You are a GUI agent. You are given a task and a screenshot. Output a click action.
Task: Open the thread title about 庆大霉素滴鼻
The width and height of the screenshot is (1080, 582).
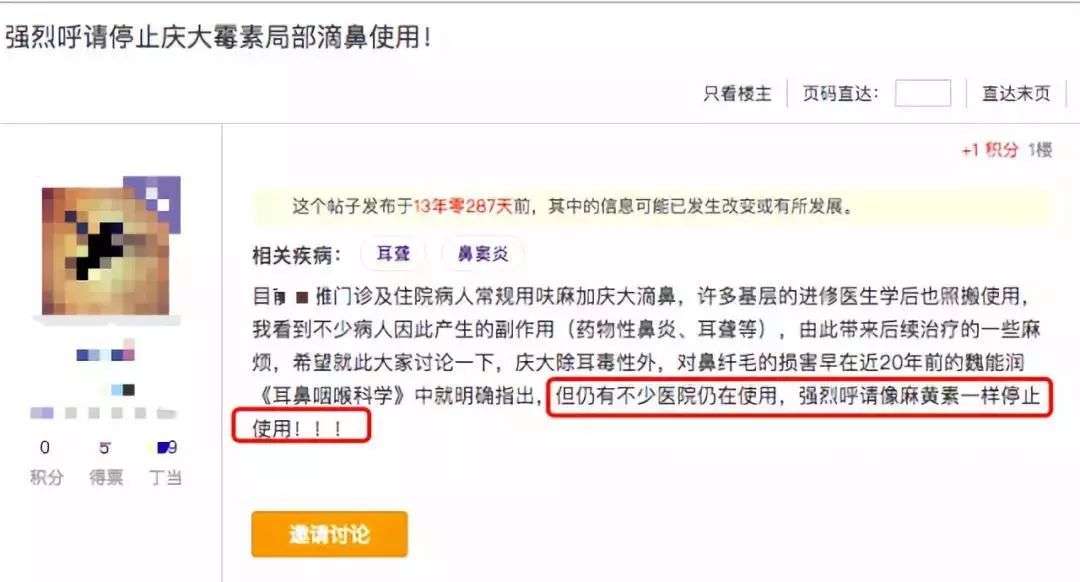(x=218, y=37)
